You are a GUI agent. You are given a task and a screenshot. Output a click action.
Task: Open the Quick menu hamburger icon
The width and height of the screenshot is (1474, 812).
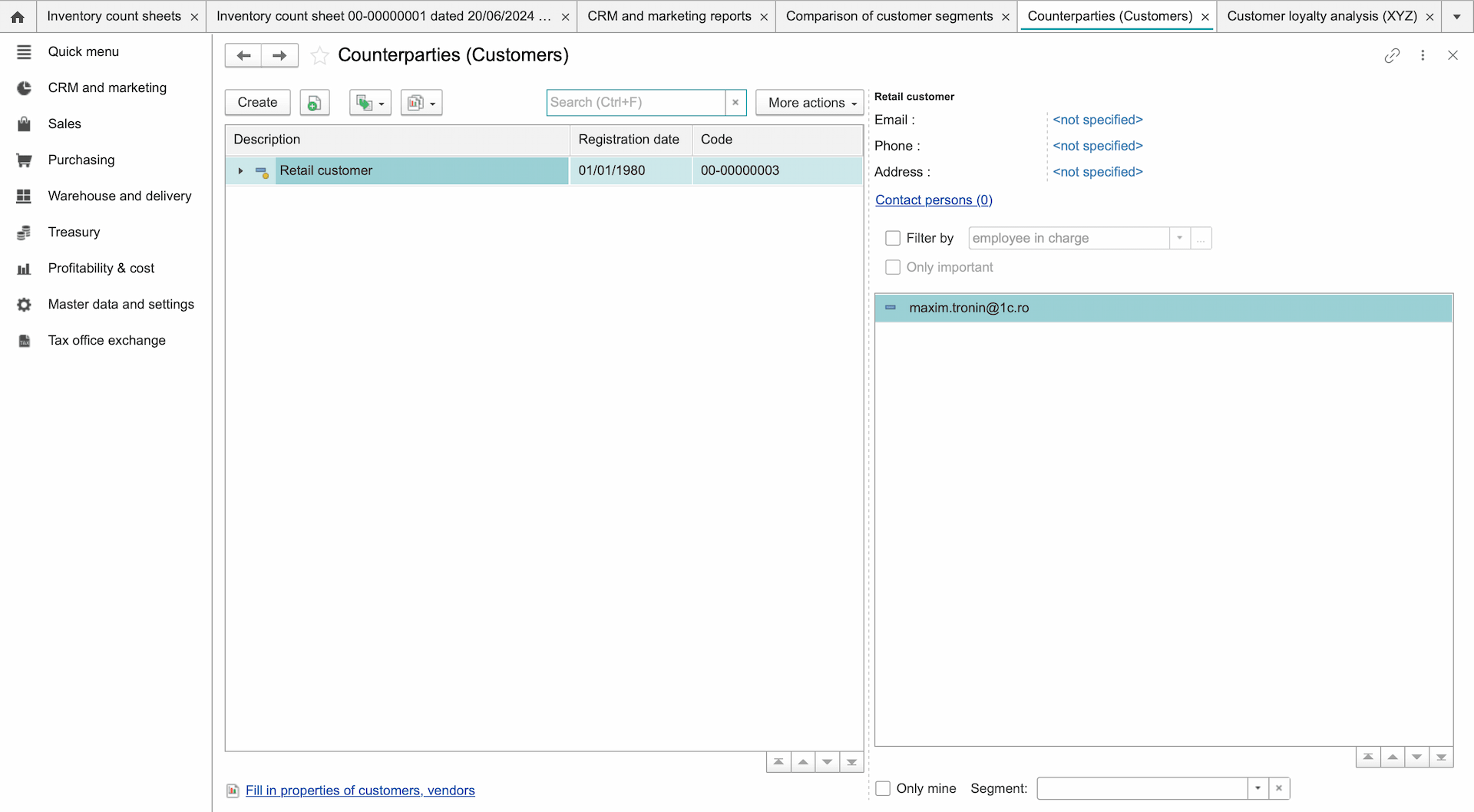coord(24,51)
